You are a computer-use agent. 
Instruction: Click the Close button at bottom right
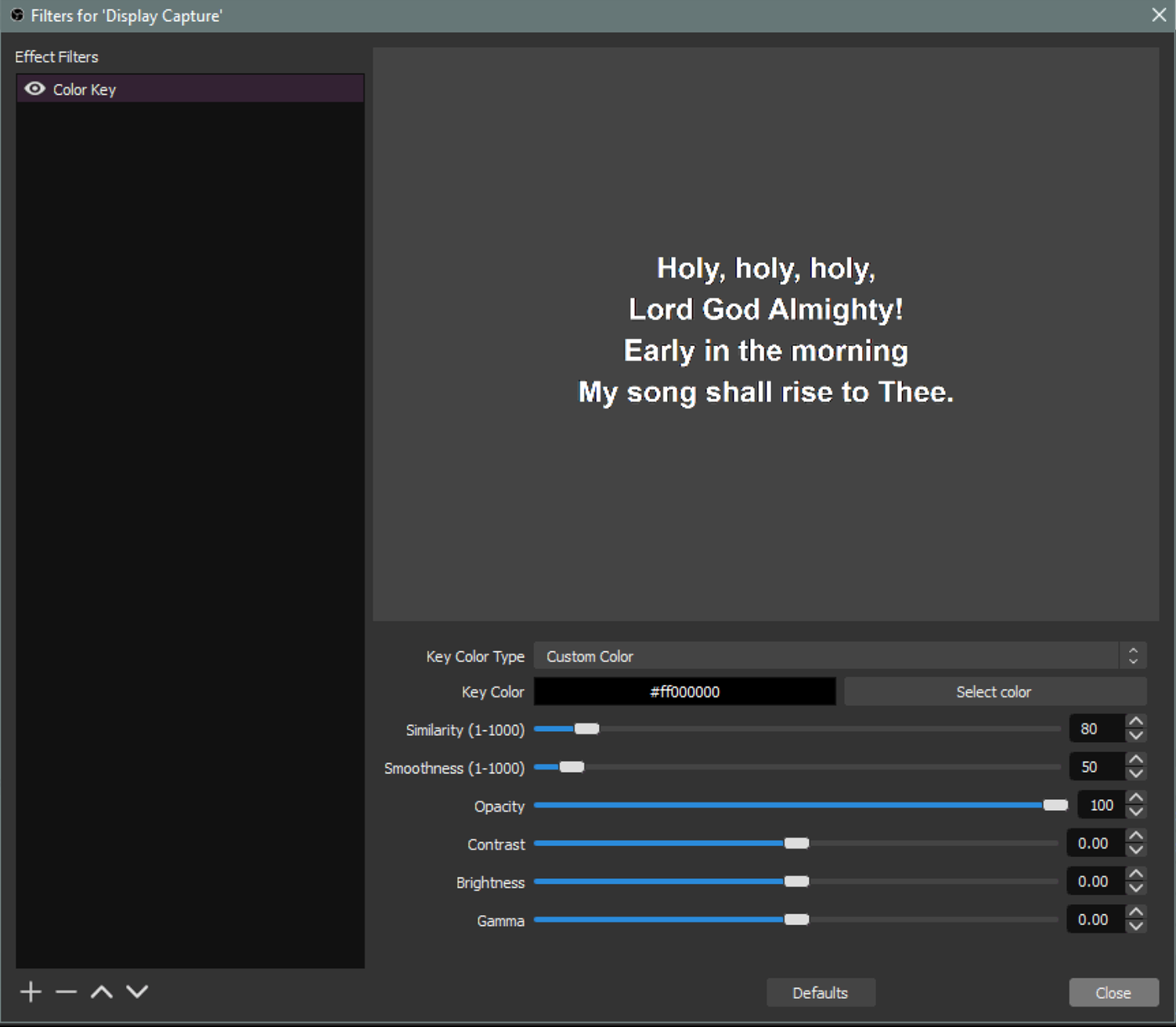click(x=1113, y=993)
